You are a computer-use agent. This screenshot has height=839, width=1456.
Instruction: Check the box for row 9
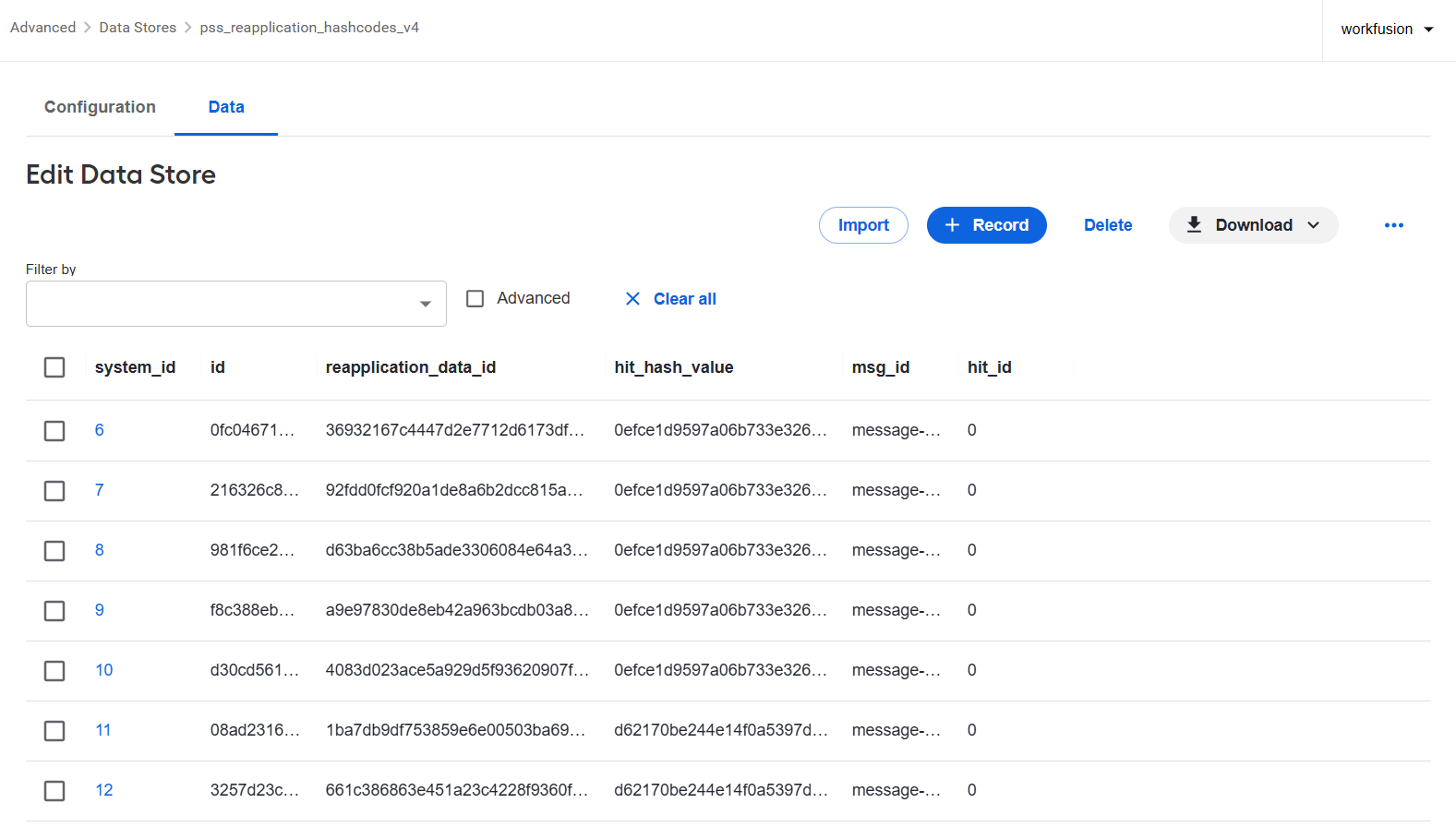click(54, 611)
